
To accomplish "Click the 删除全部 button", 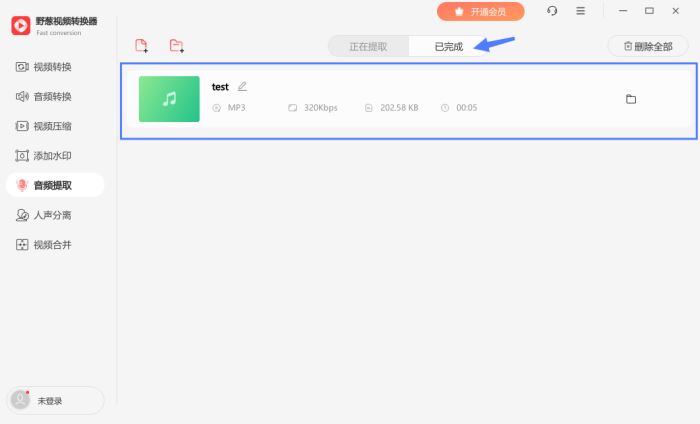I will (x=648, y=46).
